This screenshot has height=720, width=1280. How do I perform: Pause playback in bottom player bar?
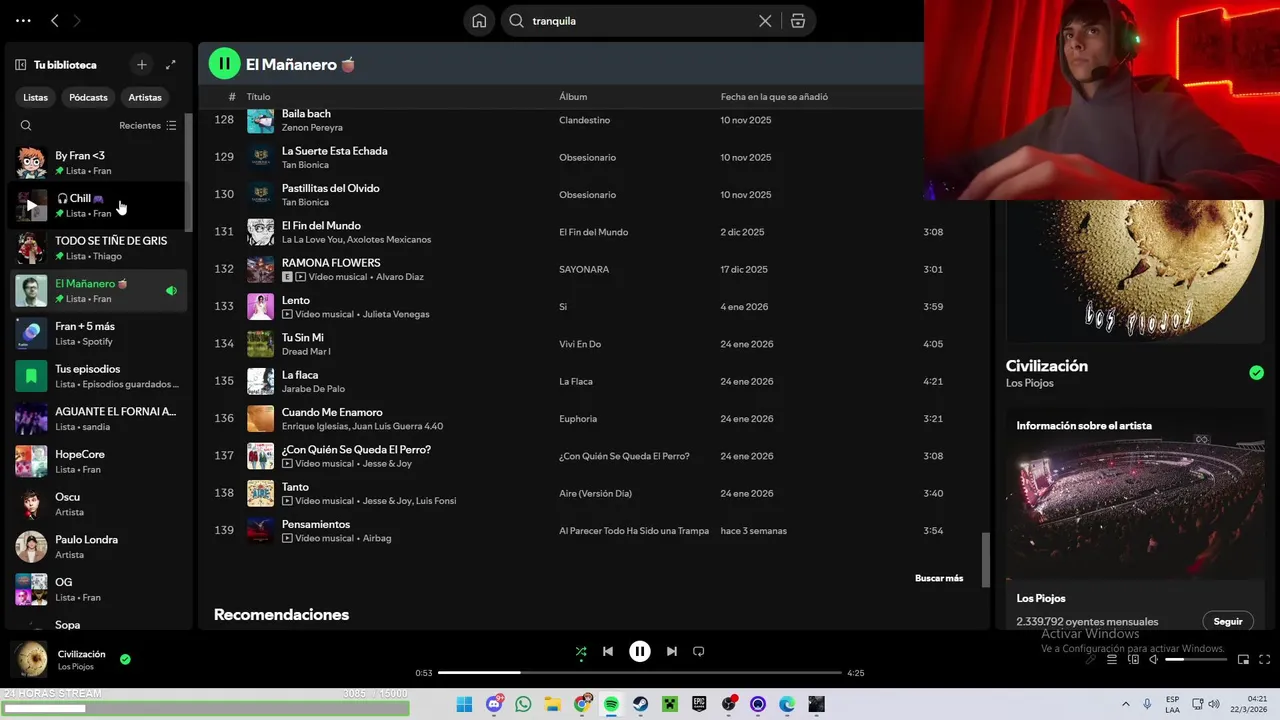[640, 651]
